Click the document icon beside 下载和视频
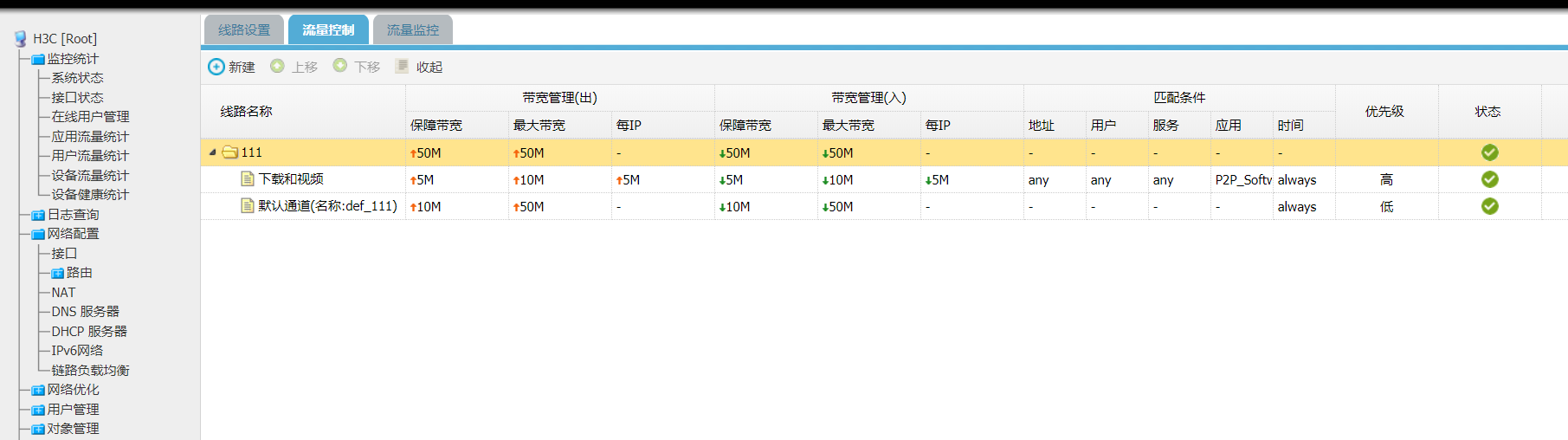This screenshot has width=1568, height=440. click(248, 179)
